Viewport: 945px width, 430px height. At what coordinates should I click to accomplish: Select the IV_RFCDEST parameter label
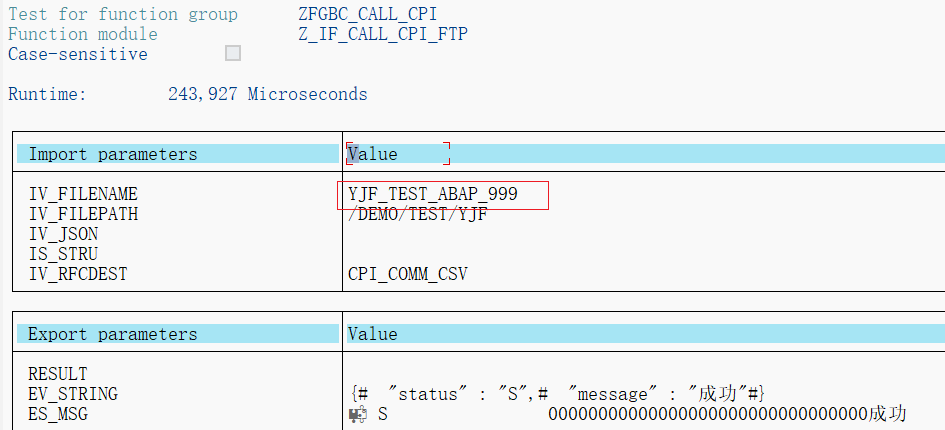tap(78, 274)
